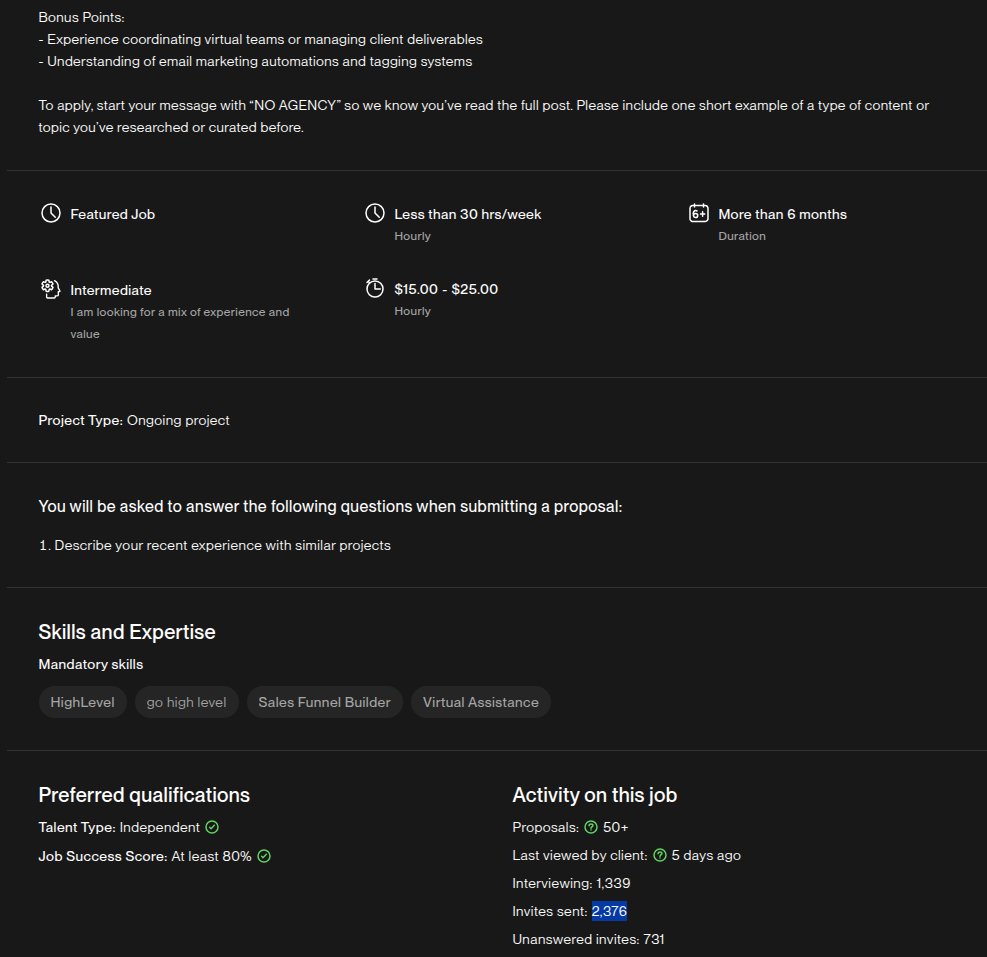The width and height of the screenshot is (987, 957).
Task: Click the Mandatory skills label
Action: pyautogui.click(x=91, y=664)
